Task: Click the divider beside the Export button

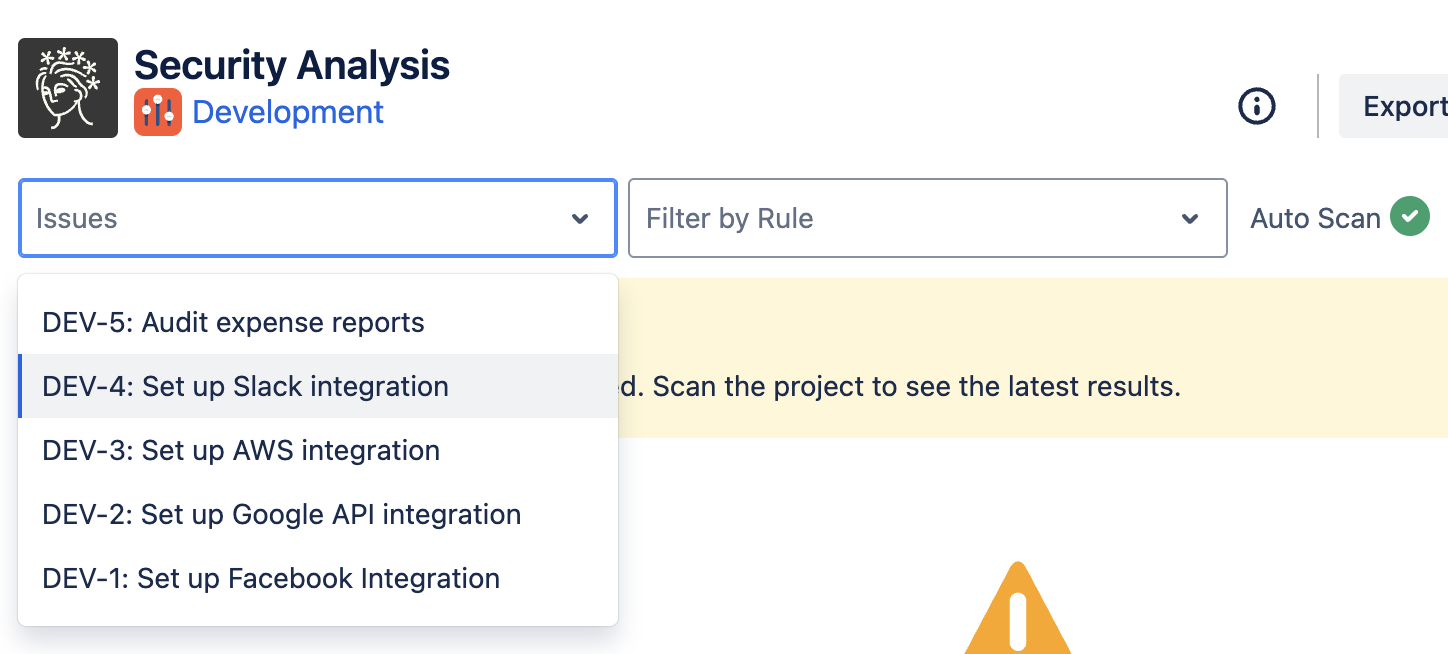Action: (1318, 106)
